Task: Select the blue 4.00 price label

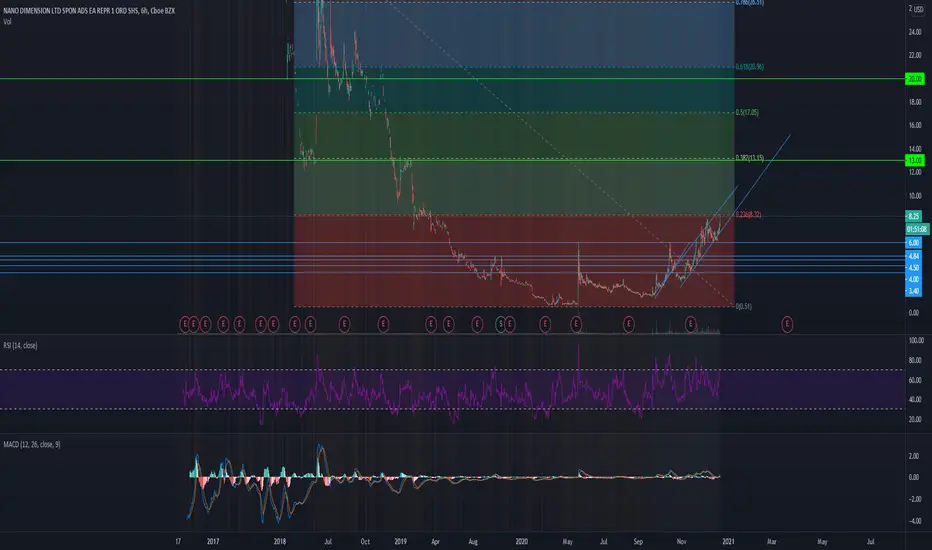Action: [914, 279]
